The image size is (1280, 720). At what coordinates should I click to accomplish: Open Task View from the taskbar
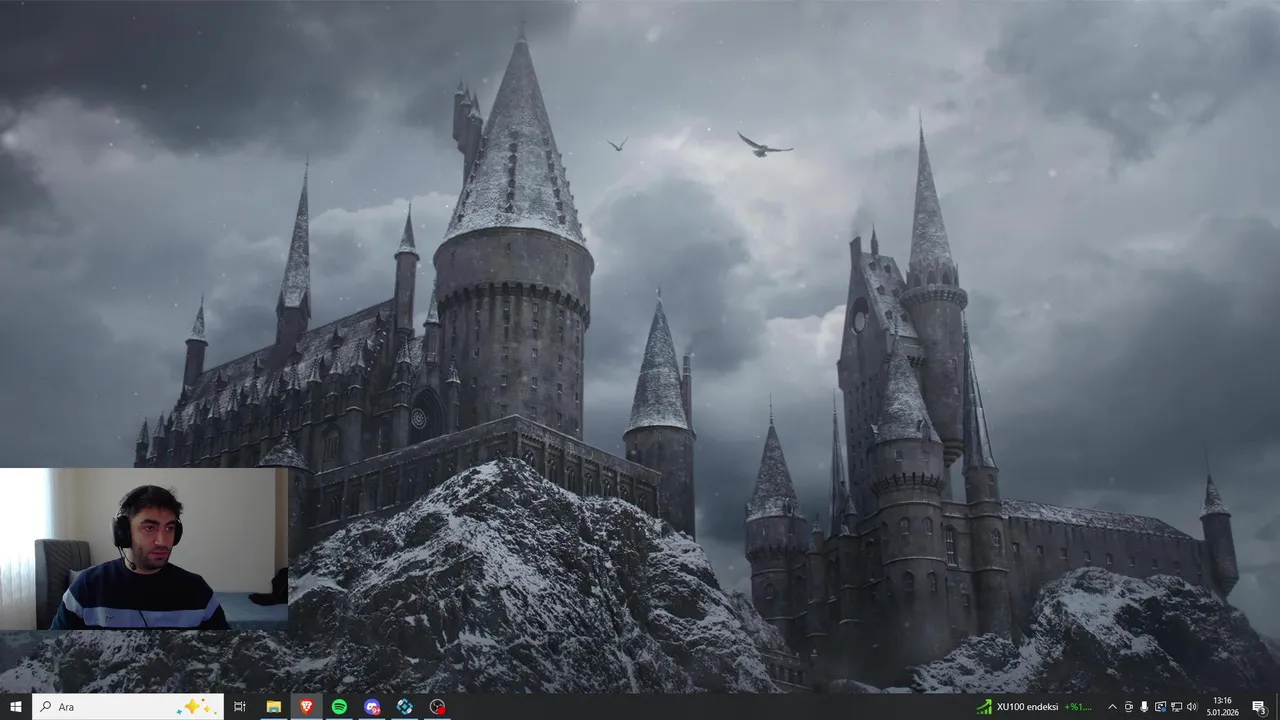pos(240,706)
